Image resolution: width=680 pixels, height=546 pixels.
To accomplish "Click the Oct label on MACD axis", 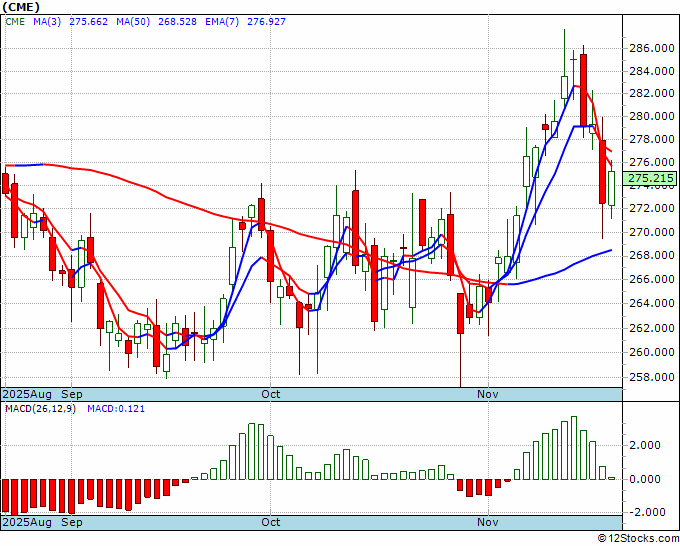I will pos(271,522).
